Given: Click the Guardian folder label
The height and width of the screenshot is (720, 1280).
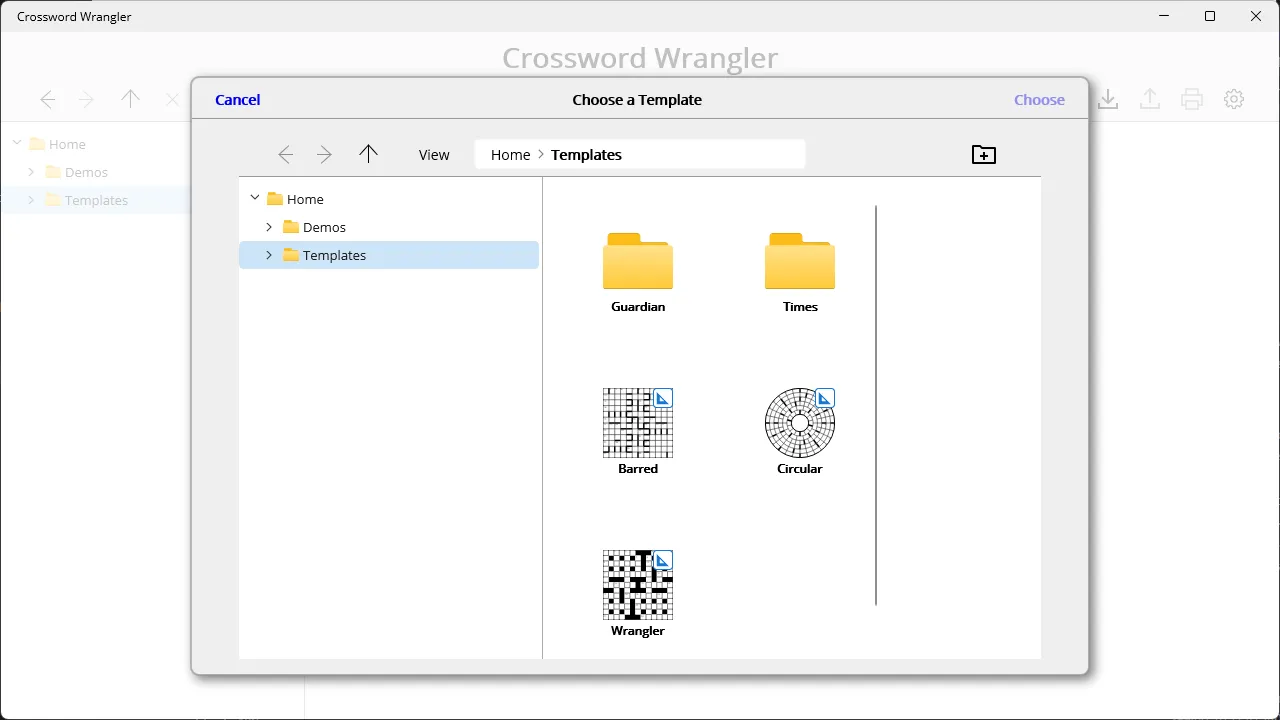Looking at the screenshot, I should point(638,307).
